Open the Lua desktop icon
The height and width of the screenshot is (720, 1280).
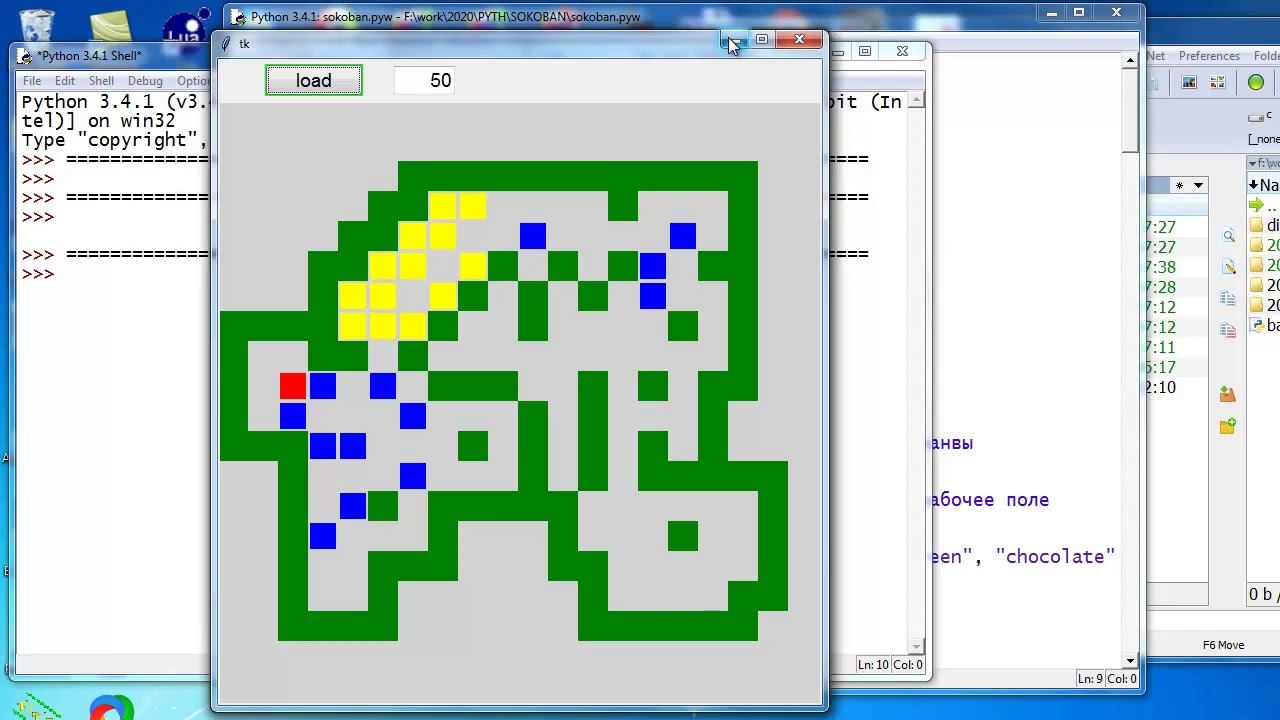point(185,27)
